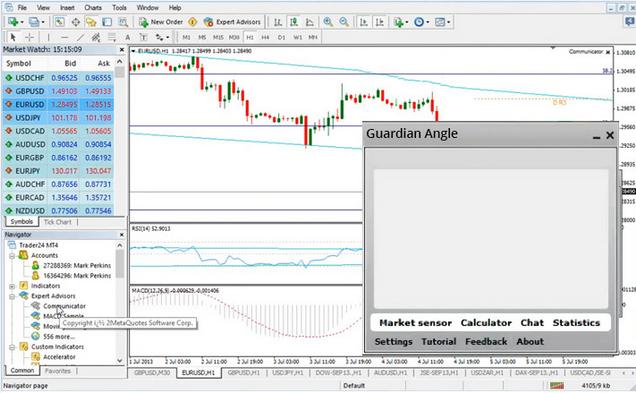
Task: Select the Trendline drawing tool
Action: pyautogui.click(x=80, y=37)
